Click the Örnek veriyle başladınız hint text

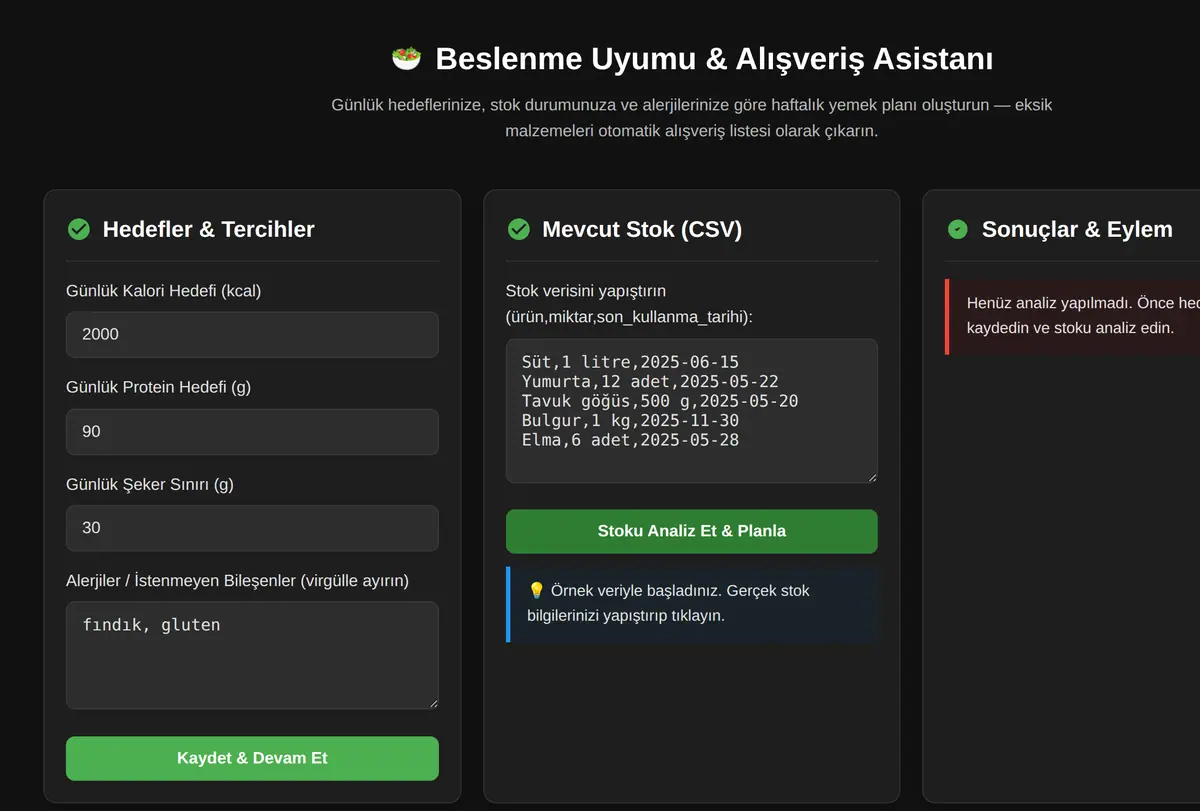coord(668,603)
